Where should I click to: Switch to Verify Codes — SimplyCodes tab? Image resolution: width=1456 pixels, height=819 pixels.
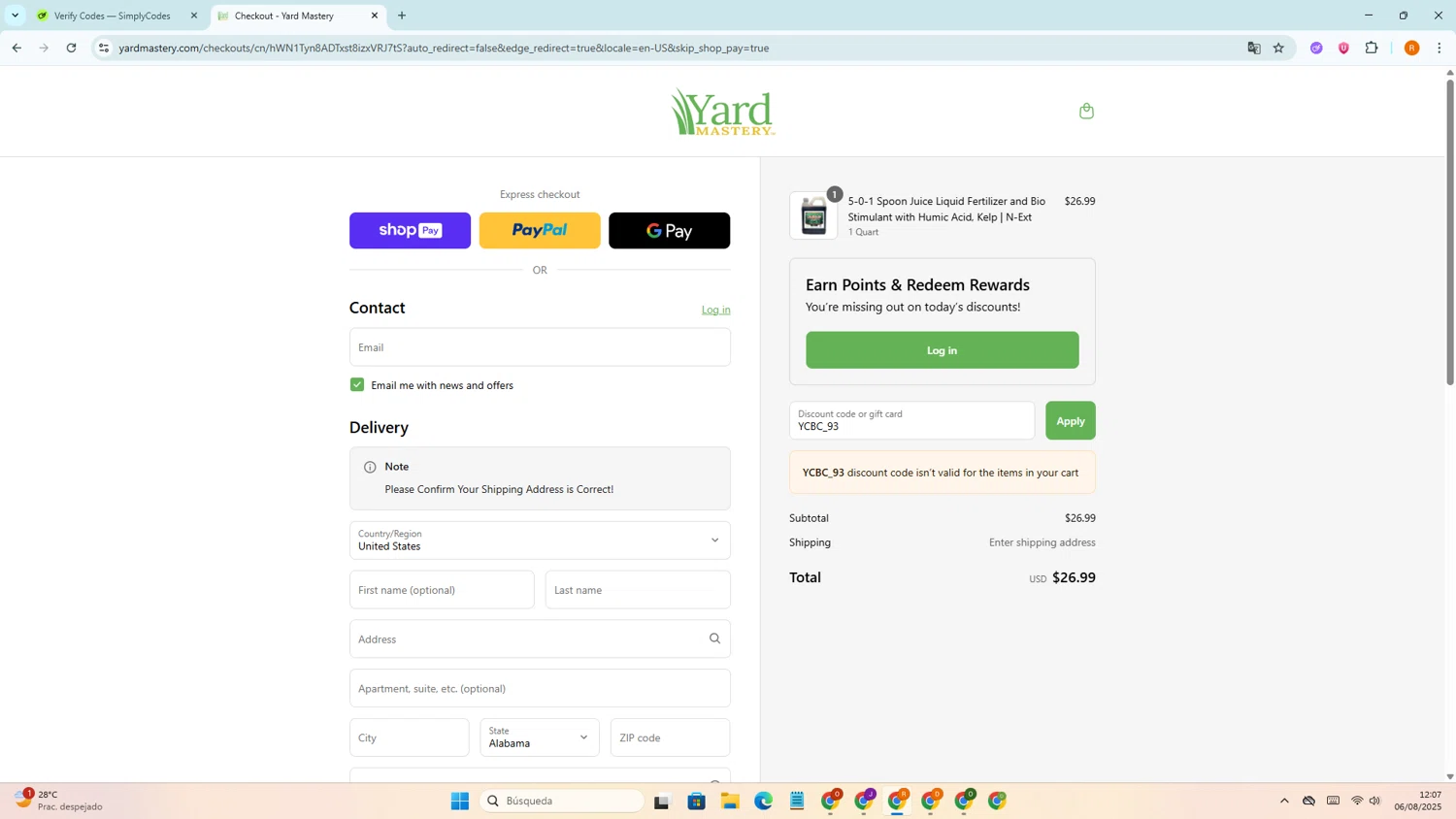coord(112,16)
